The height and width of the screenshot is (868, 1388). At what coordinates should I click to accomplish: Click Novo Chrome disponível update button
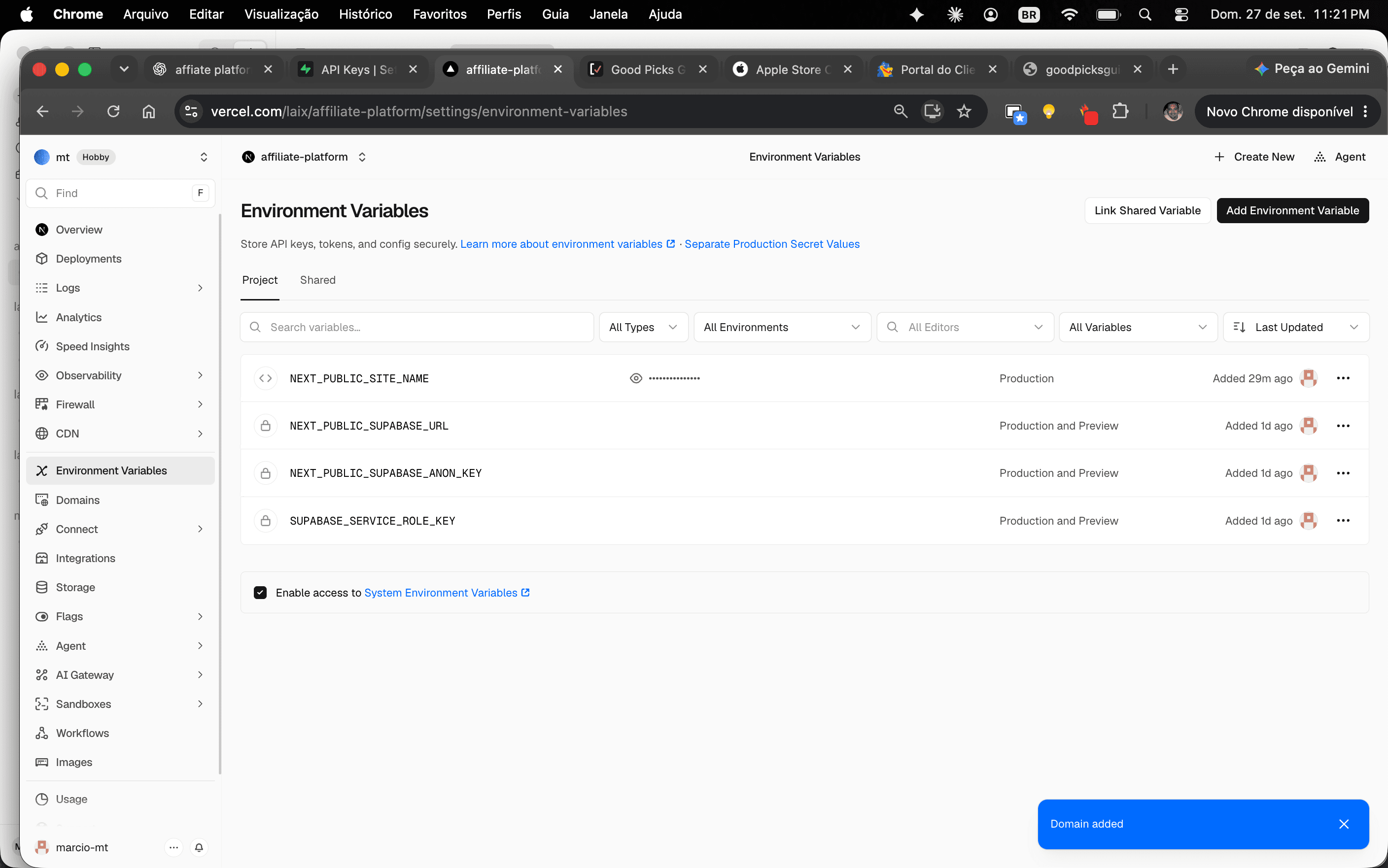point(1286,111)
